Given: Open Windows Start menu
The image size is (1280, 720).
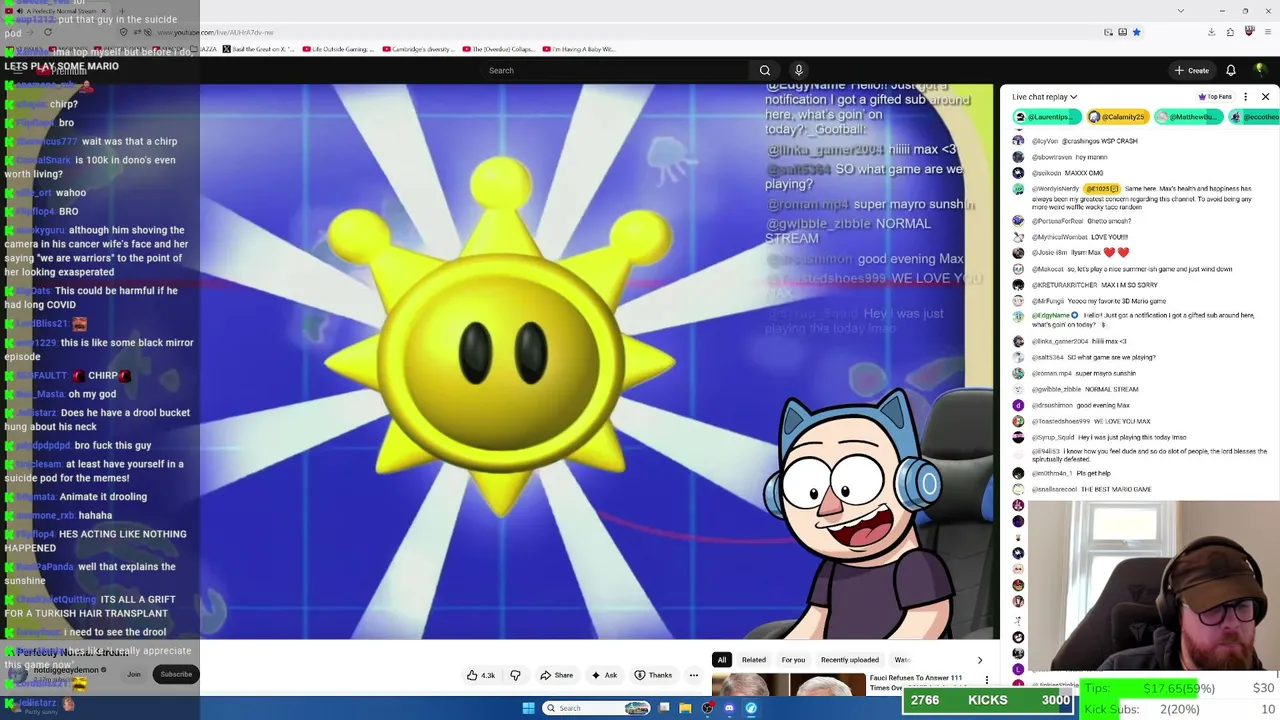Looking at the screenshot, I should tap(528, 708).
